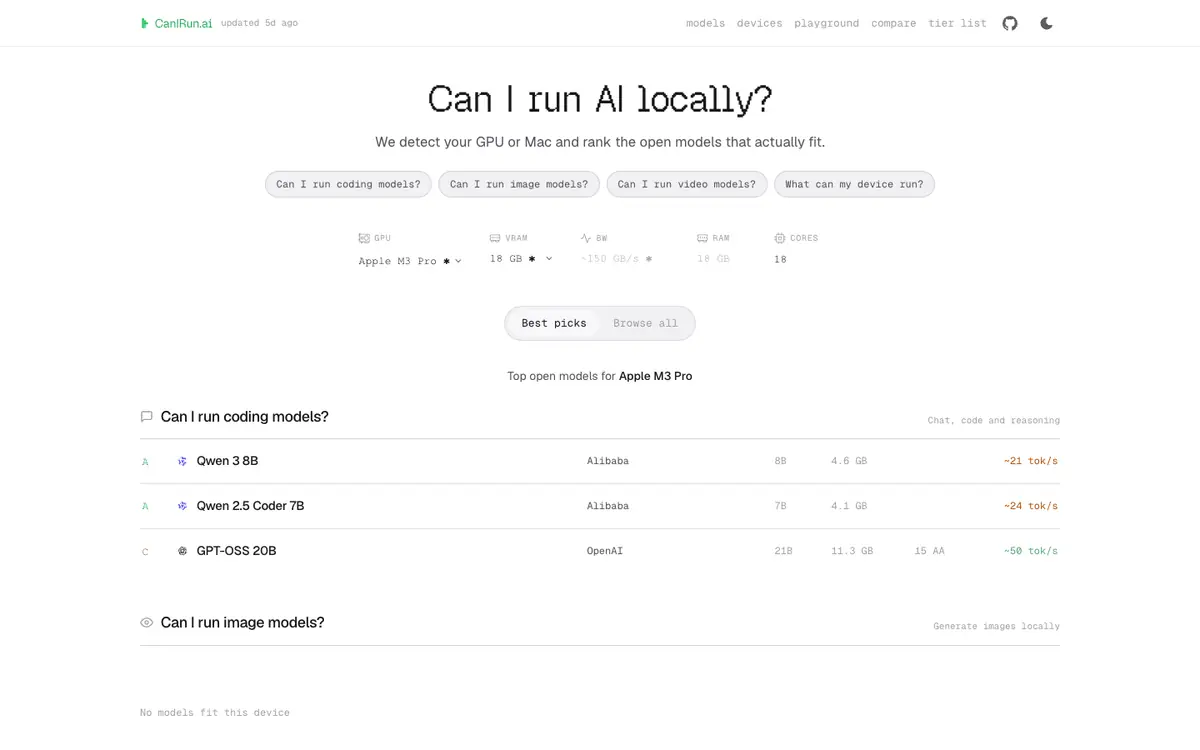This screenshot has width=1200, height=750.
Task: Switch to Browse all view
Action: click(x=645, y=323)
